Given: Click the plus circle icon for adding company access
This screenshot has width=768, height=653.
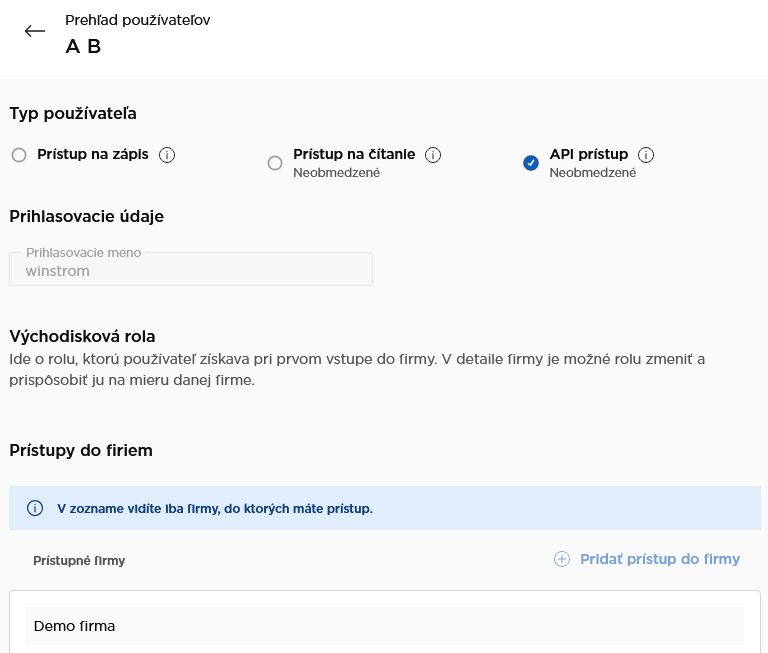Looking at the screenshot, I should click(562, 559).
